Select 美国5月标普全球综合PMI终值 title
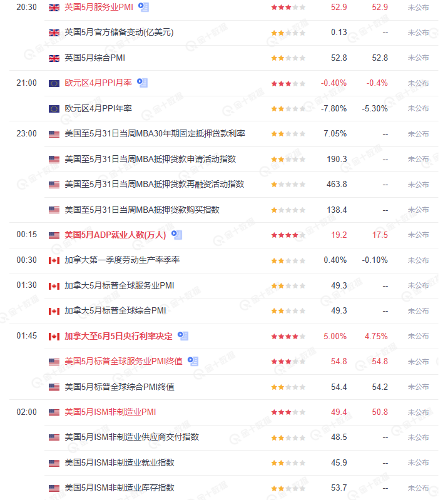This screenshot has height=500, width=440. [x=119, y=387]
